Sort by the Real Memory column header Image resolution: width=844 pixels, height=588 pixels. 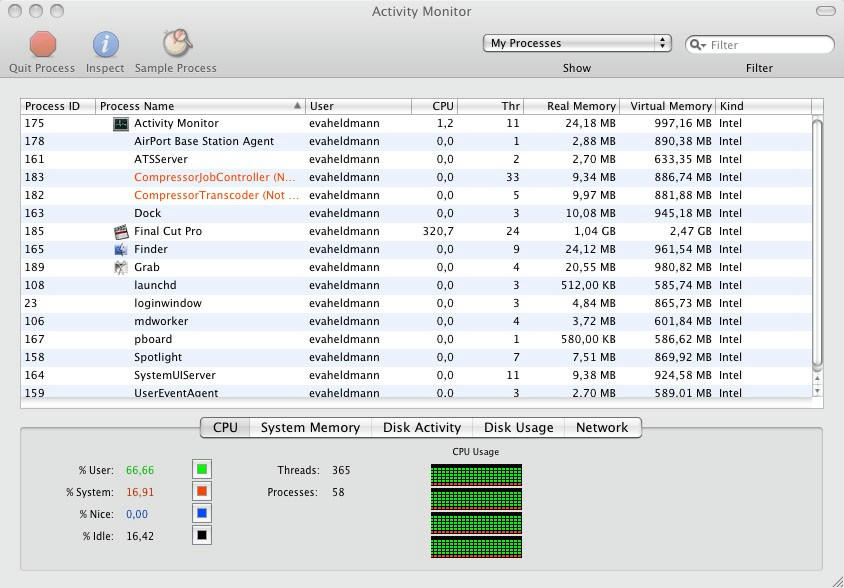[x=572, y=106]
